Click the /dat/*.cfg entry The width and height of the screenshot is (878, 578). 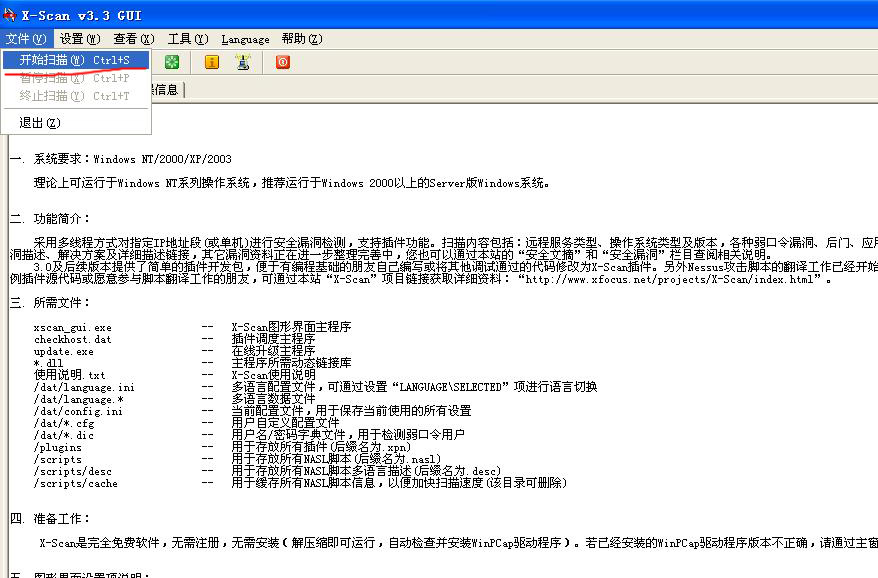coord(64,423)
